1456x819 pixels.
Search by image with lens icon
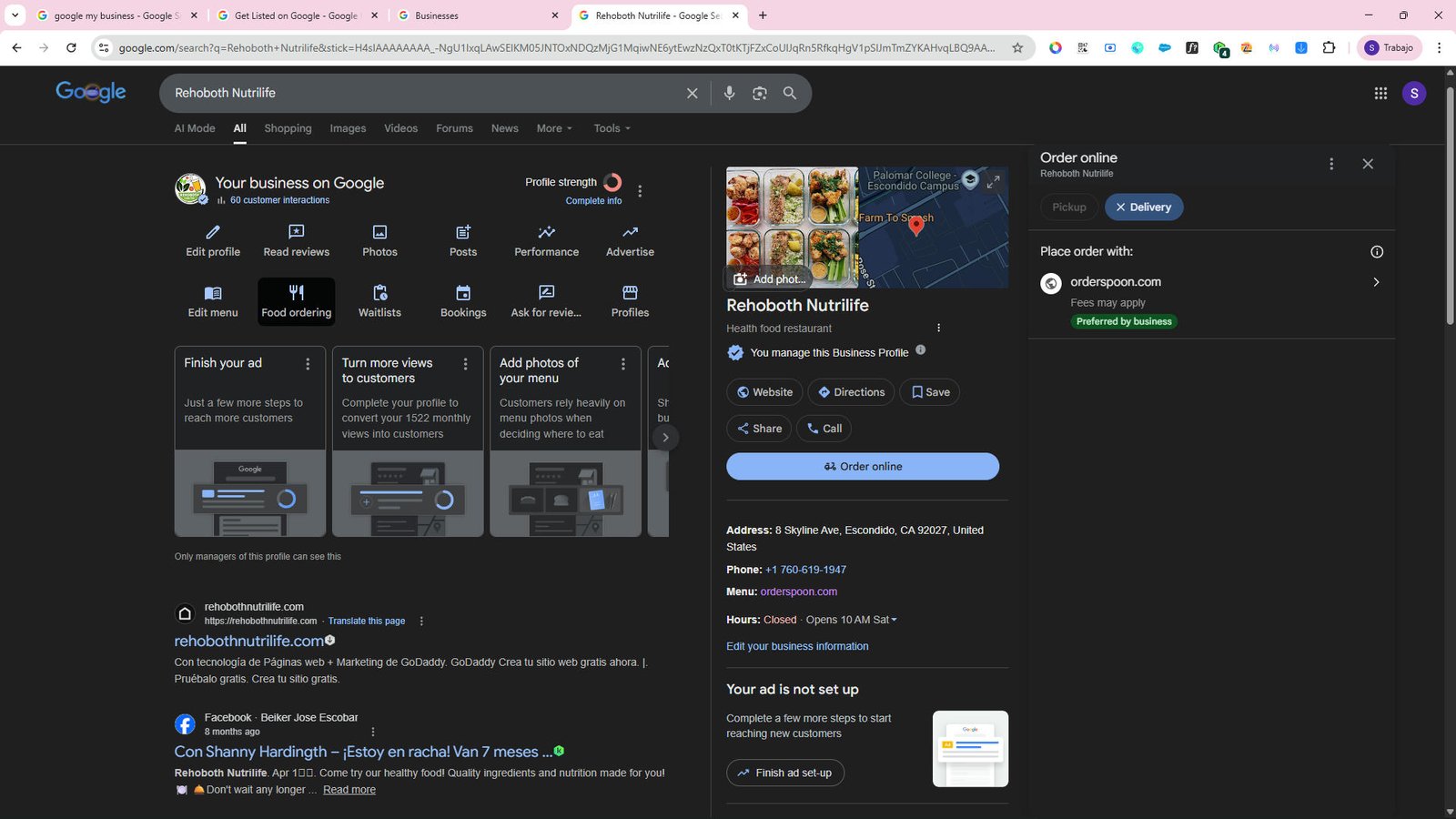pyautogui.click(x=760, y=93)
